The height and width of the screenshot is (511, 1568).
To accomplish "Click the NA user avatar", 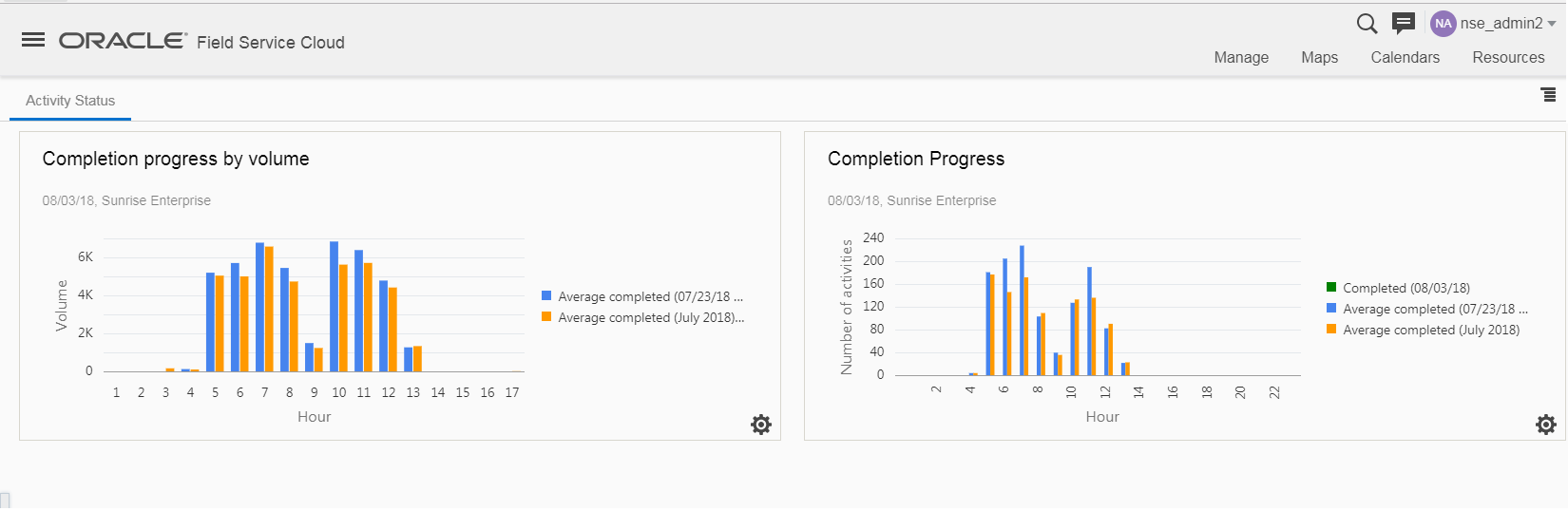I will 1444,24.
